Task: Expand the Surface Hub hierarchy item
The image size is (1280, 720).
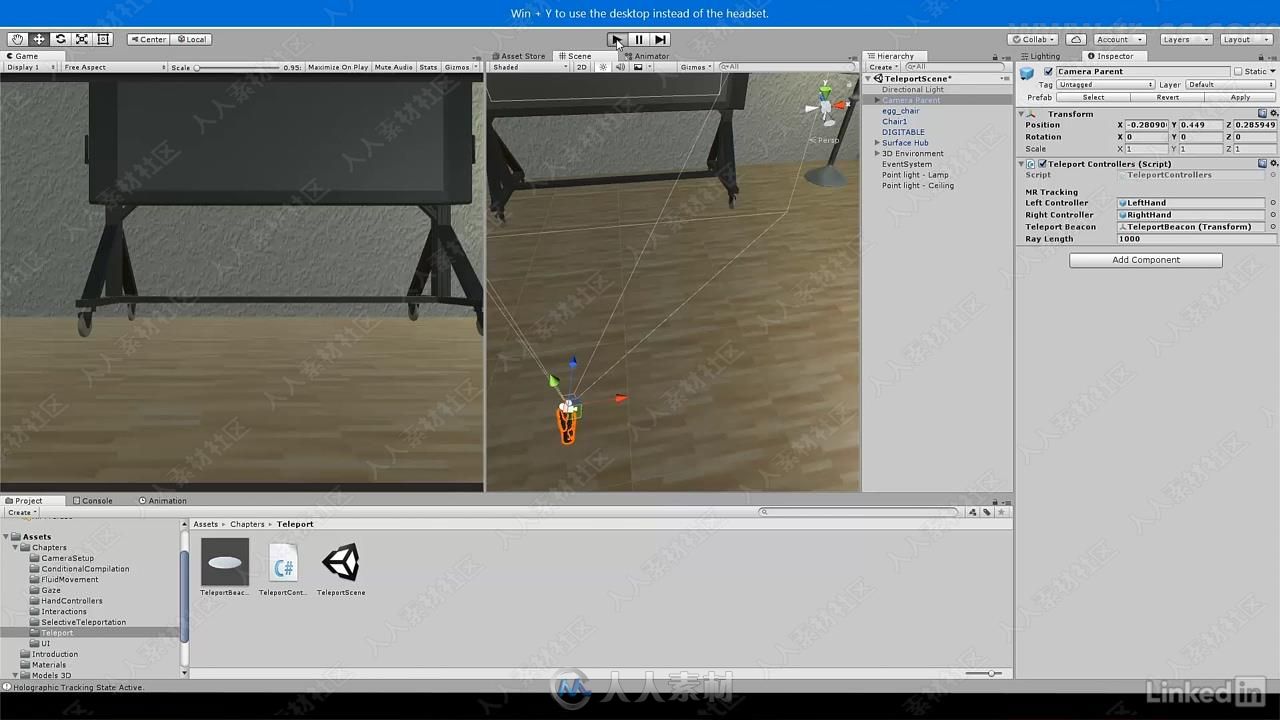Action: [877, 143]
